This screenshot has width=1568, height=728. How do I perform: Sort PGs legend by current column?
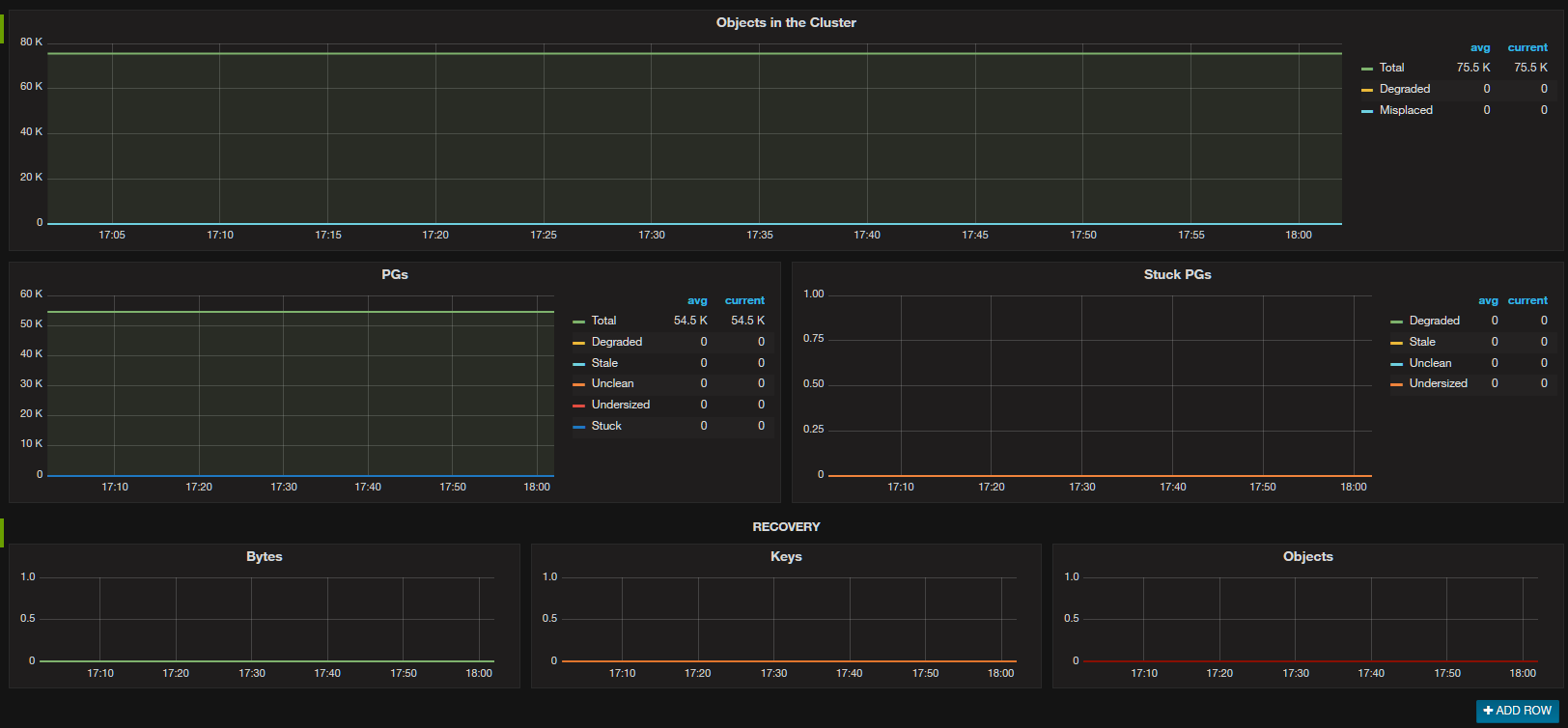744,300
